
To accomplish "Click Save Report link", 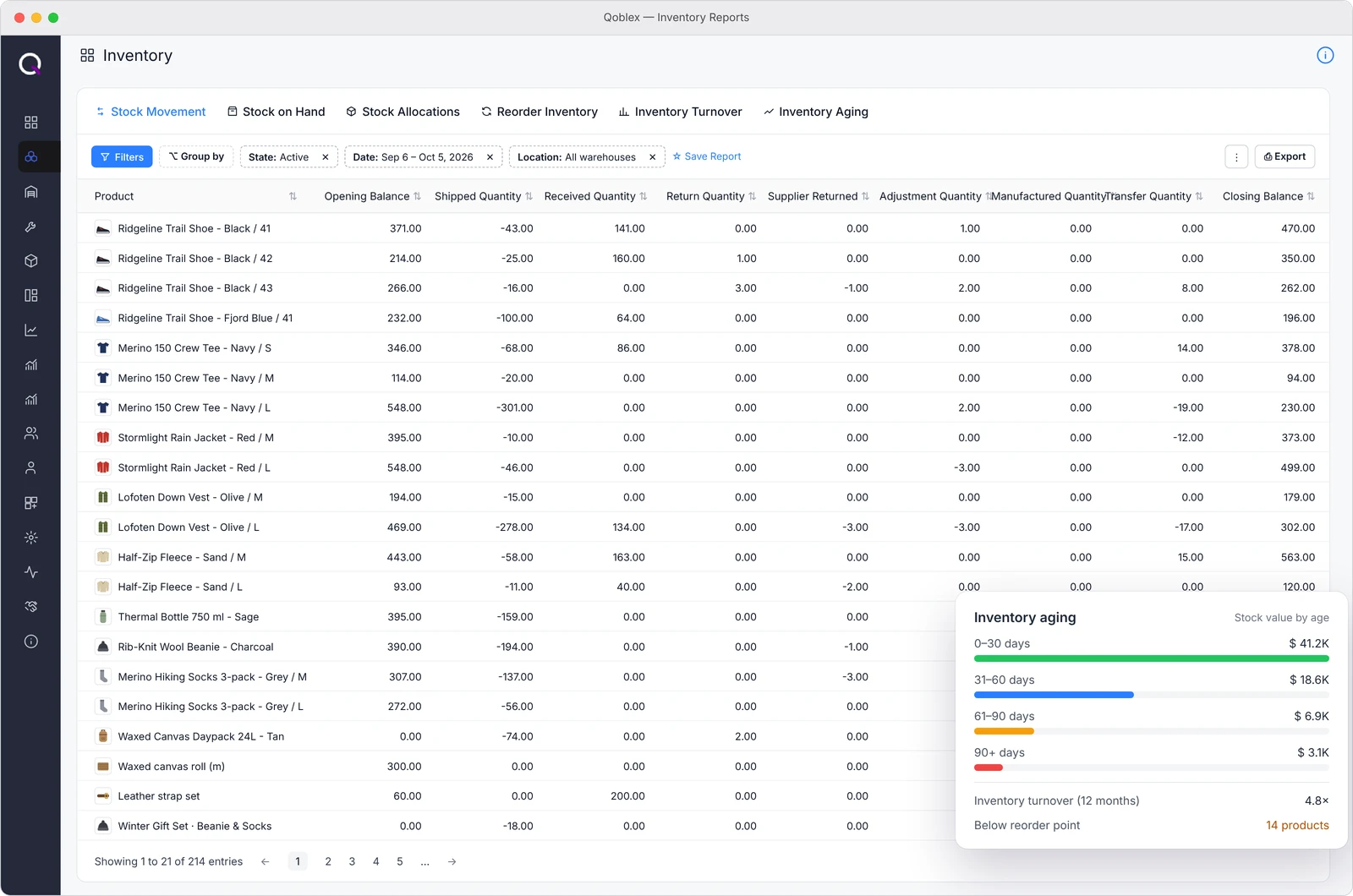I will point(706,156).
